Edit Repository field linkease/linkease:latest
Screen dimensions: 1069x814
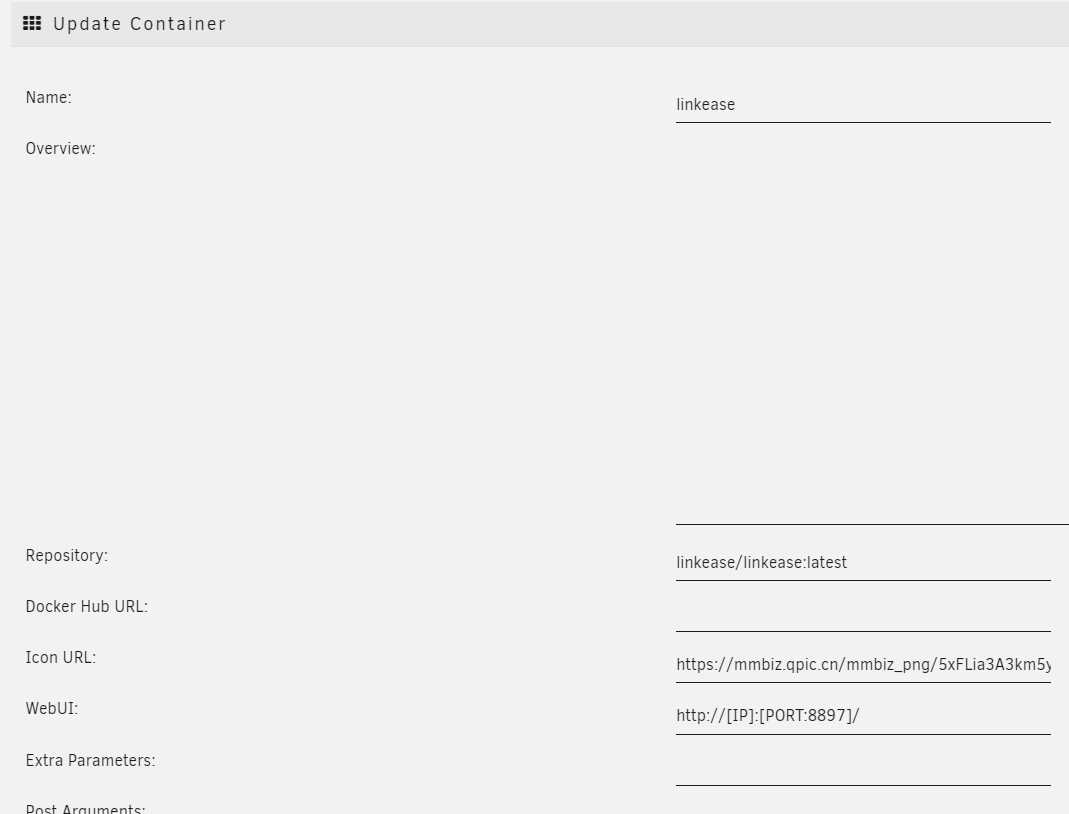coord(863,563)
